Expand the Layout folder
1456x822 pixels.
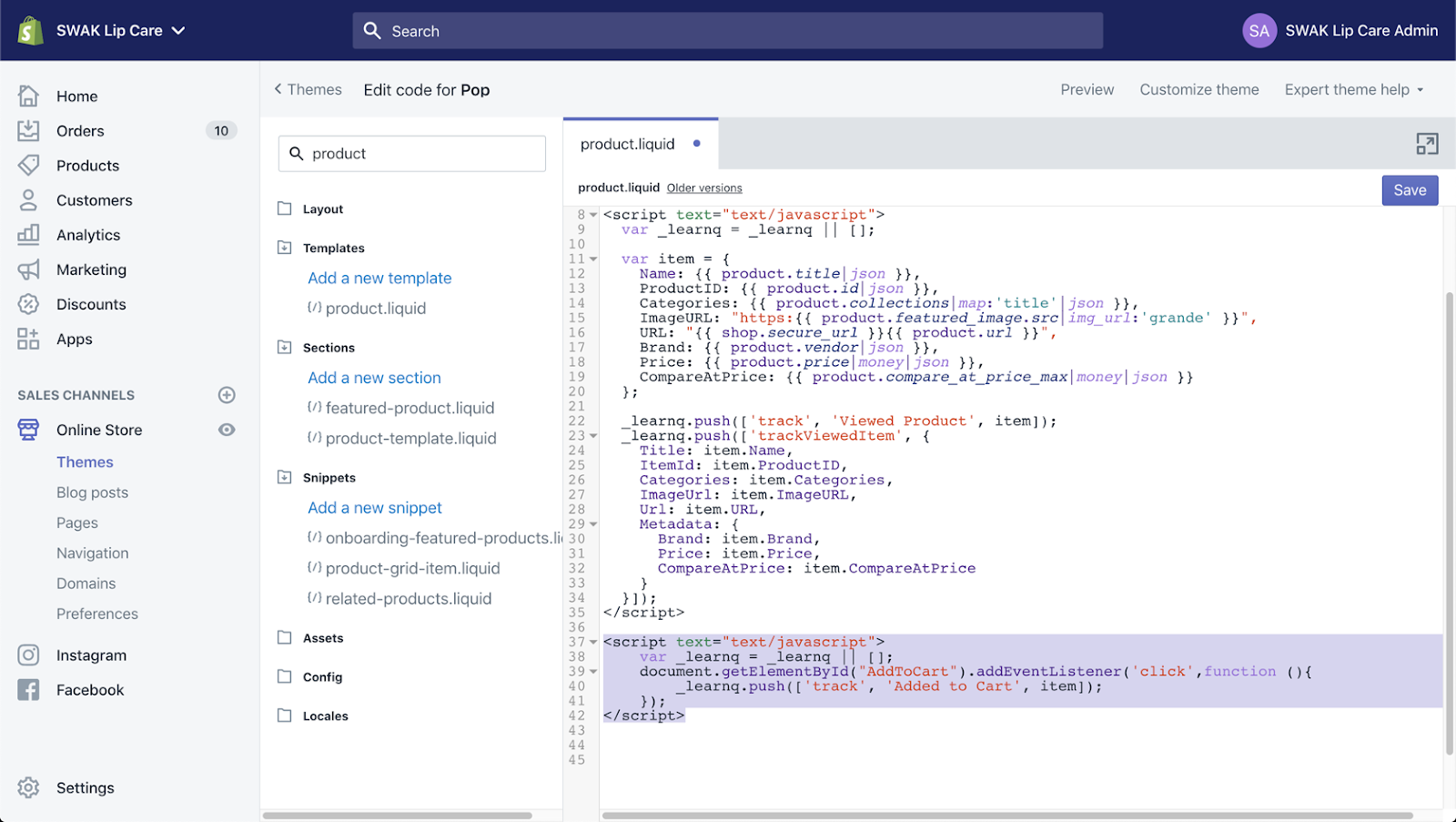285,208
